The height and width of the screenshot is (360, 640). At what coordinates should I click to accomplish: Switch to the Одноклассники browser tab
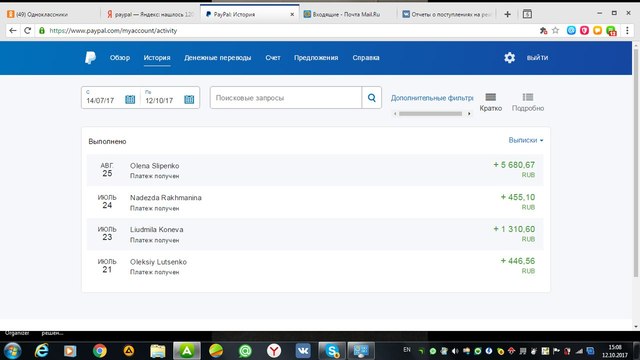coord(51,14)
